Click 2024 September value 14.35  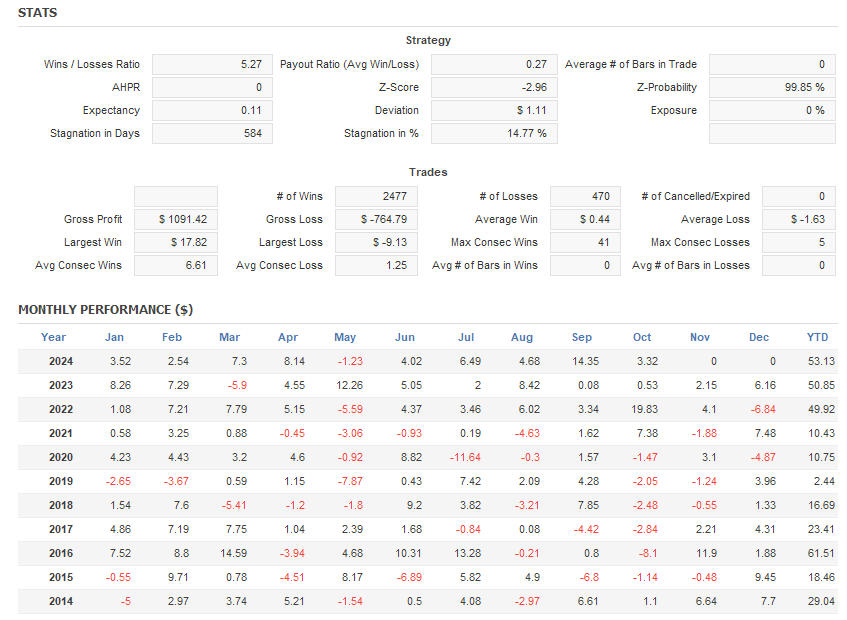(586, 361)
